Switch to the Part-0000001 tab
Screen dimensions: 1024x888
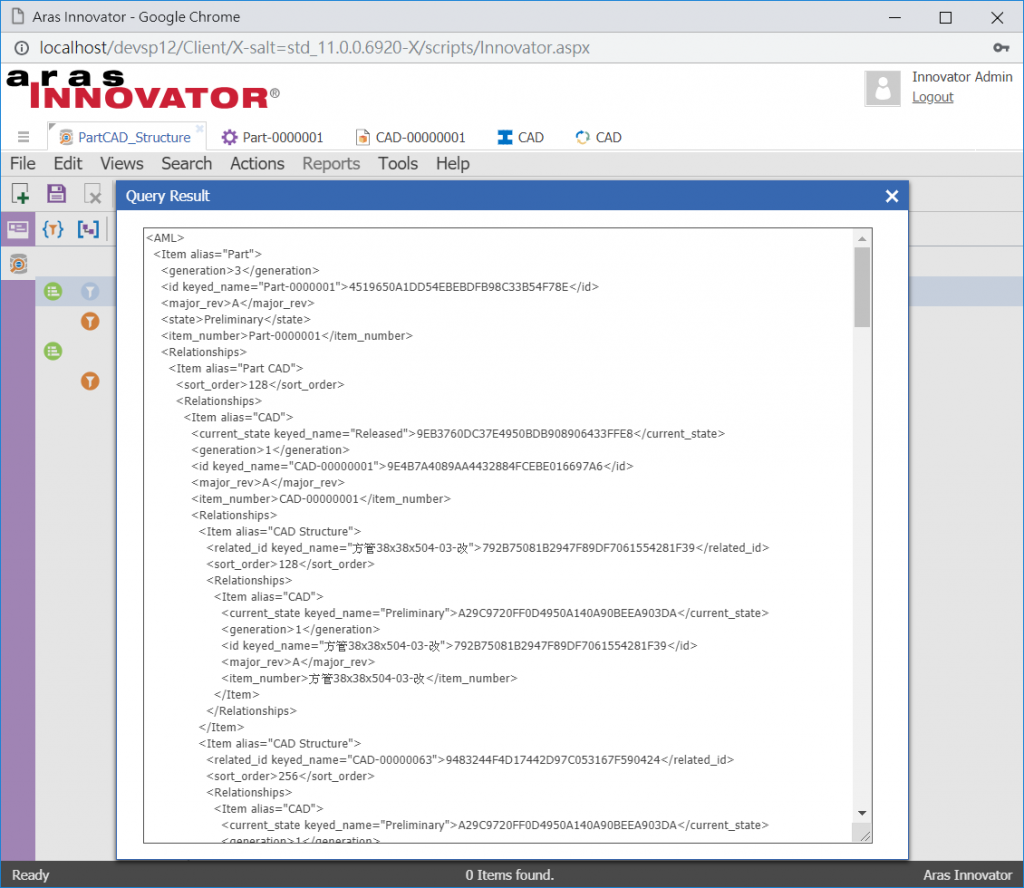pos(272,137)
